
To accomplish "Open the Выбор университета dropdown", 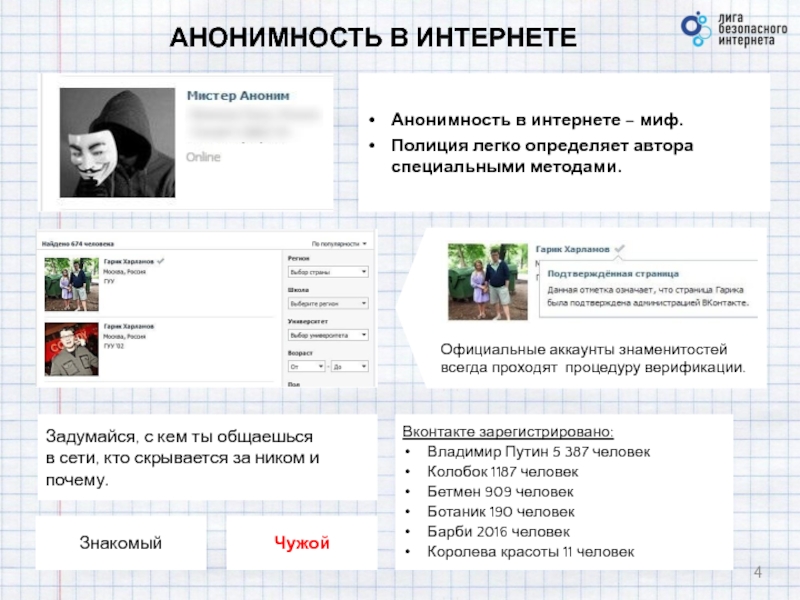I will click(x=328, y=335).
